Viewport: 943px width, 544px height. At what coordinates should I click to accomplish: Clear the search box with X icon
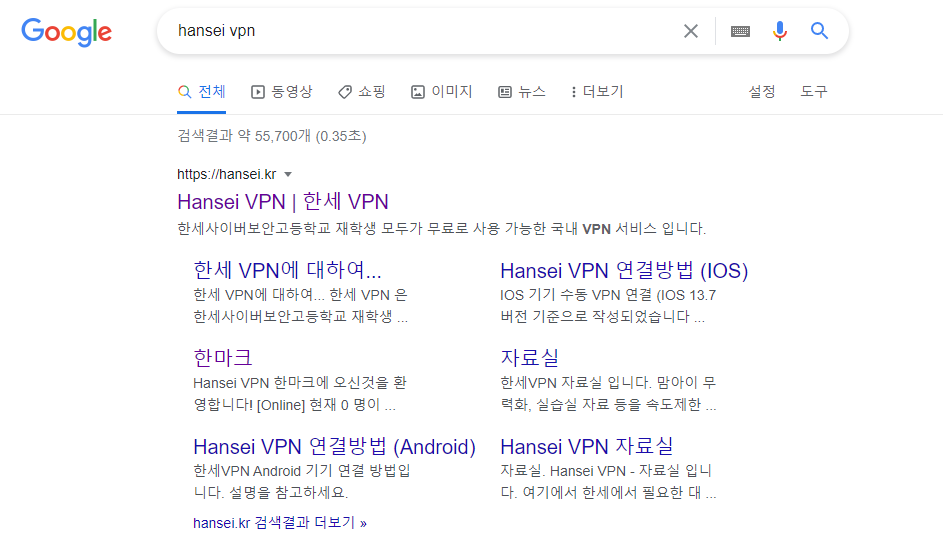tap(690, 31)
